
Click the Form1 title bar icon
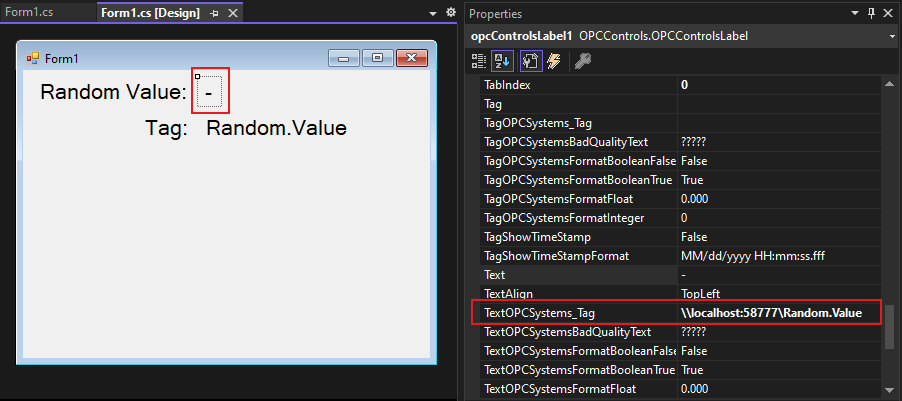[33, 58]
